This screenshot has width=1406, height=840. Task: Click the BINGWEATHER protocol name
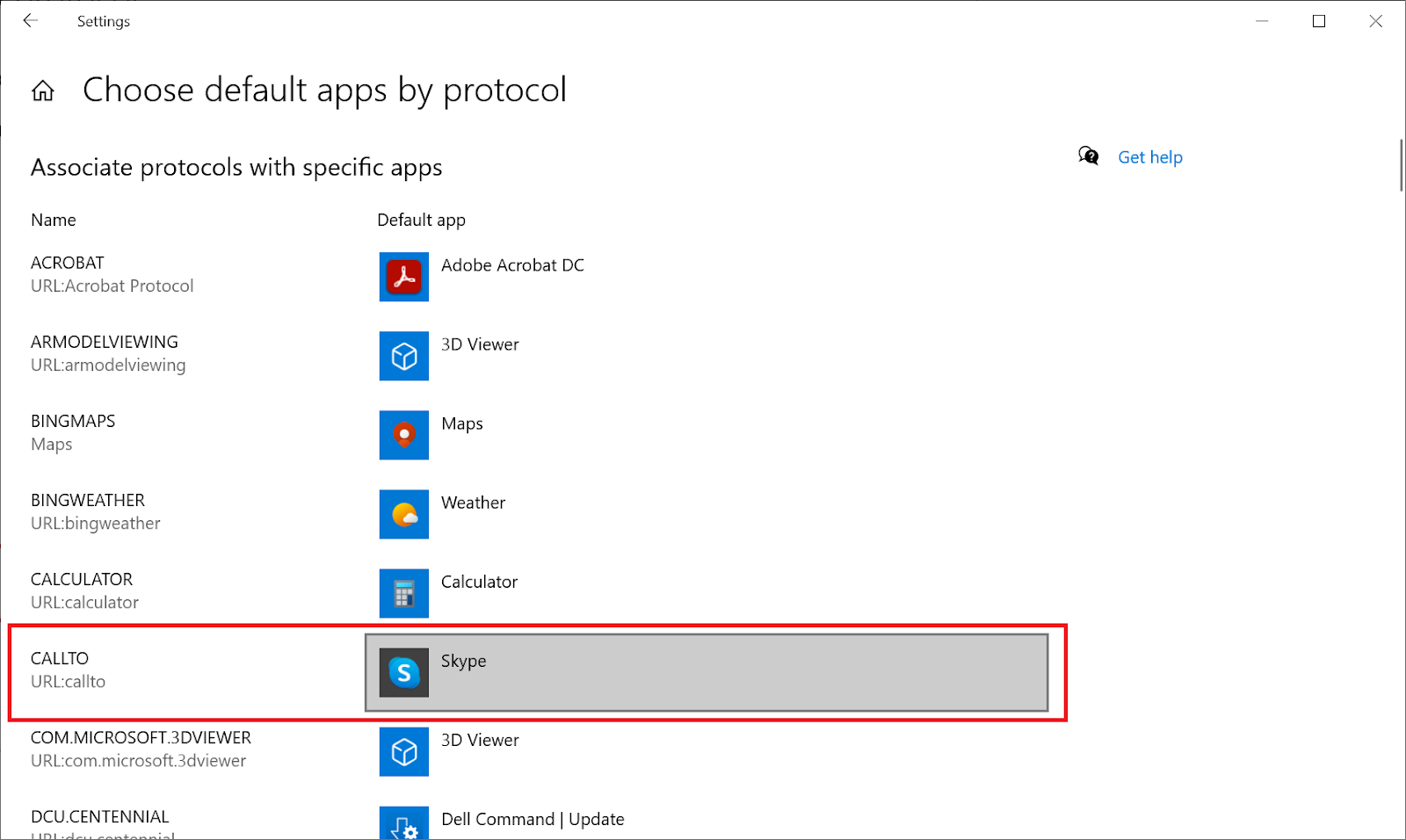[x=88, y=500]
